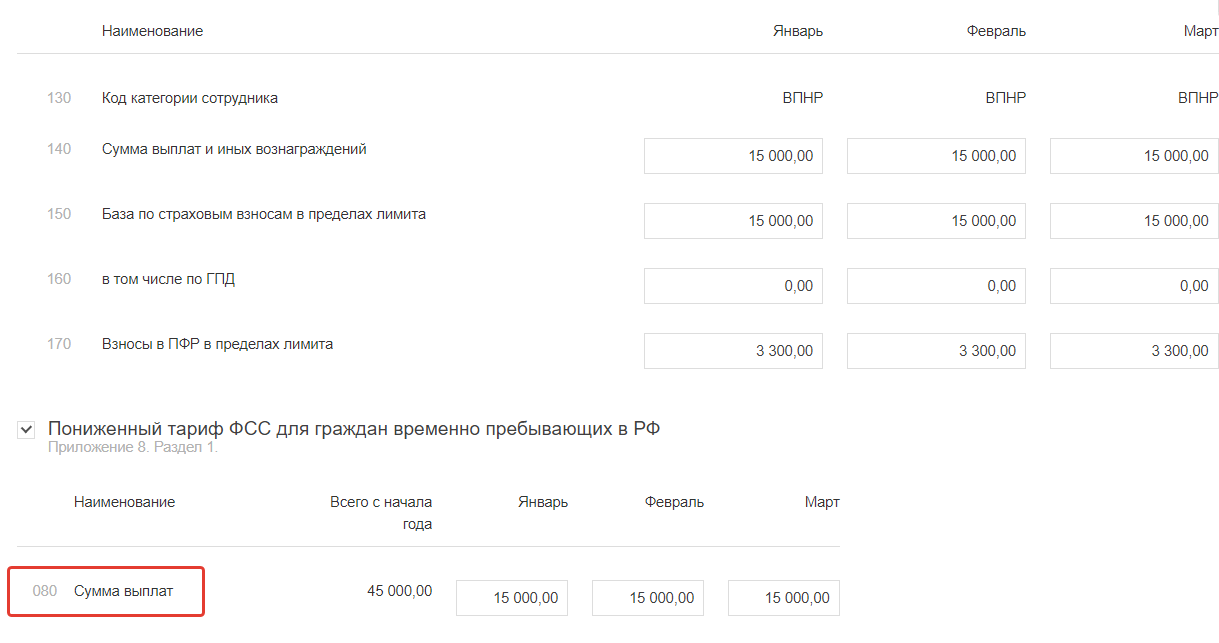Click the 45 000,00 year-to-date total
This screenshot has height=643, width=1219.
tap(400, 591)
